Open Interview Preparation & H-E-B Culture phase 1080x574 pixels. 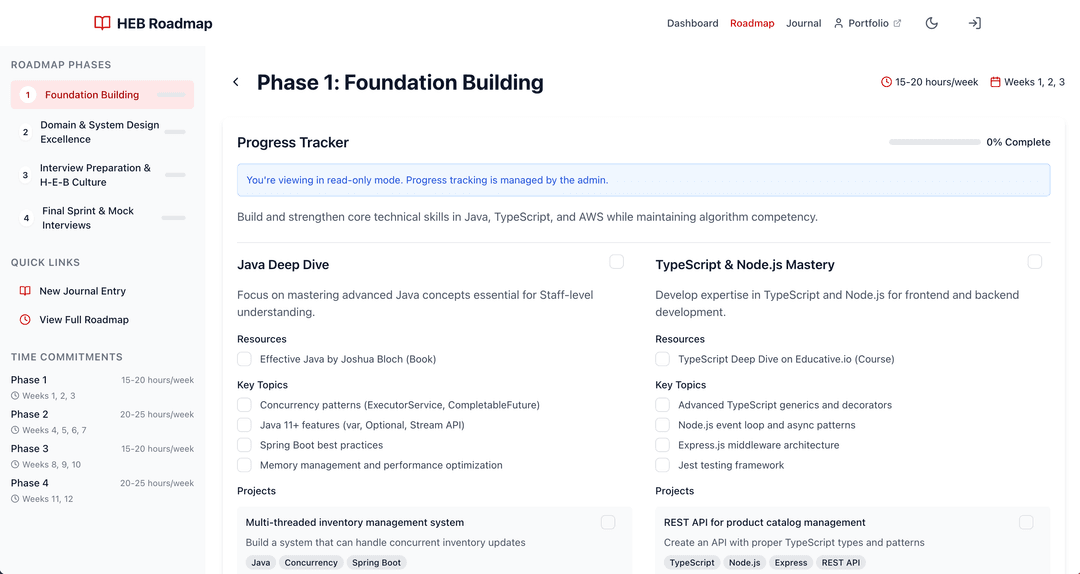(x=95, y=175)
